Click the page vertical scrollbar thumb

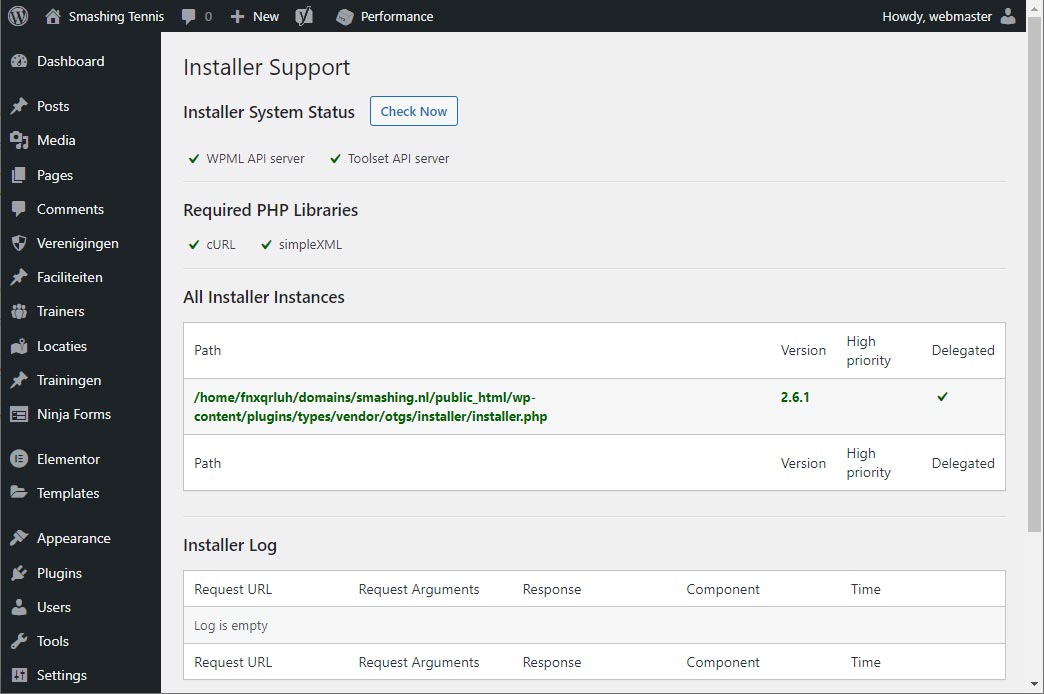[1034, 273]
